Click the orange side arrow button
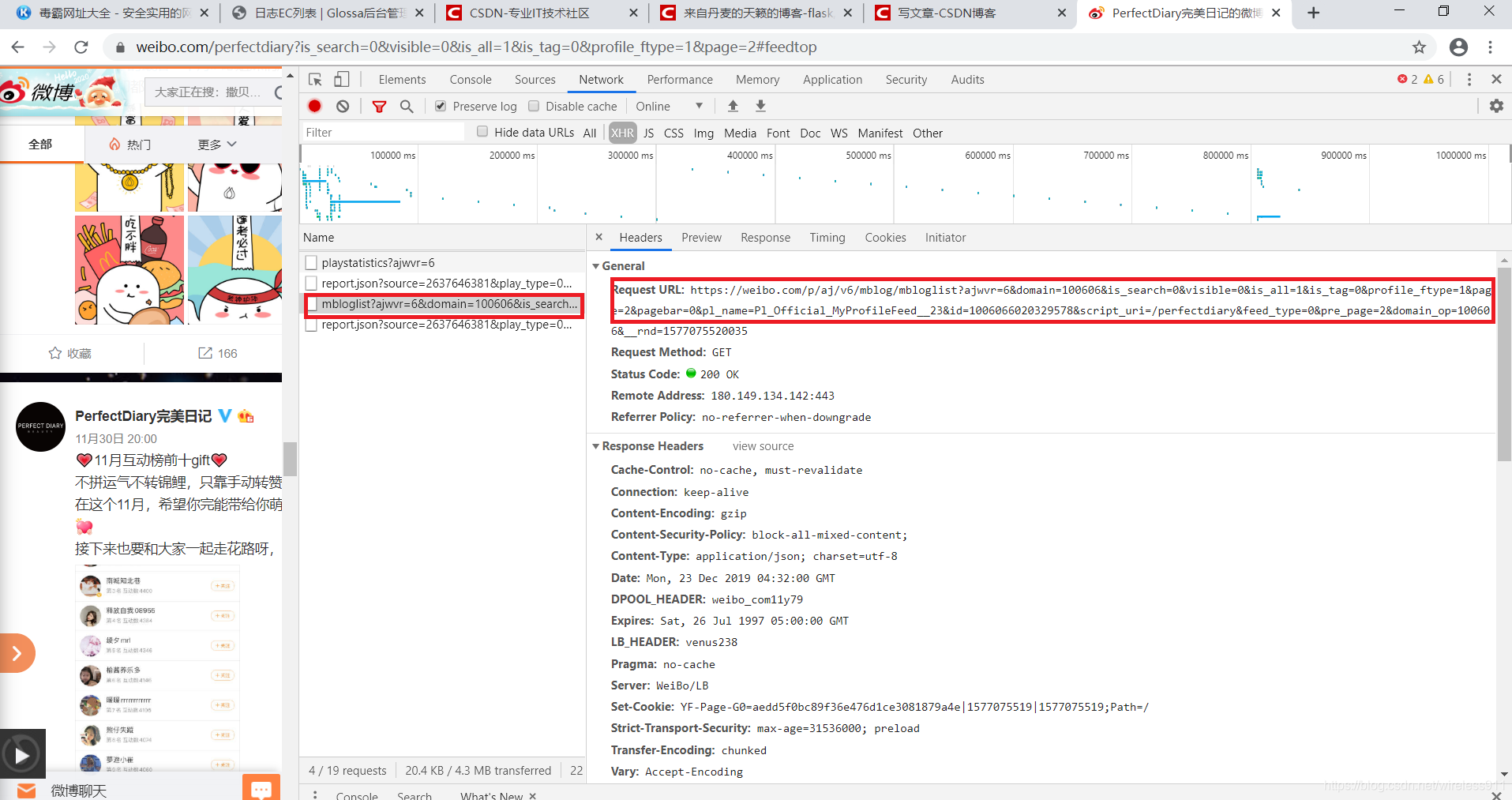The image size is (1512, 800). tap(17, 653)
